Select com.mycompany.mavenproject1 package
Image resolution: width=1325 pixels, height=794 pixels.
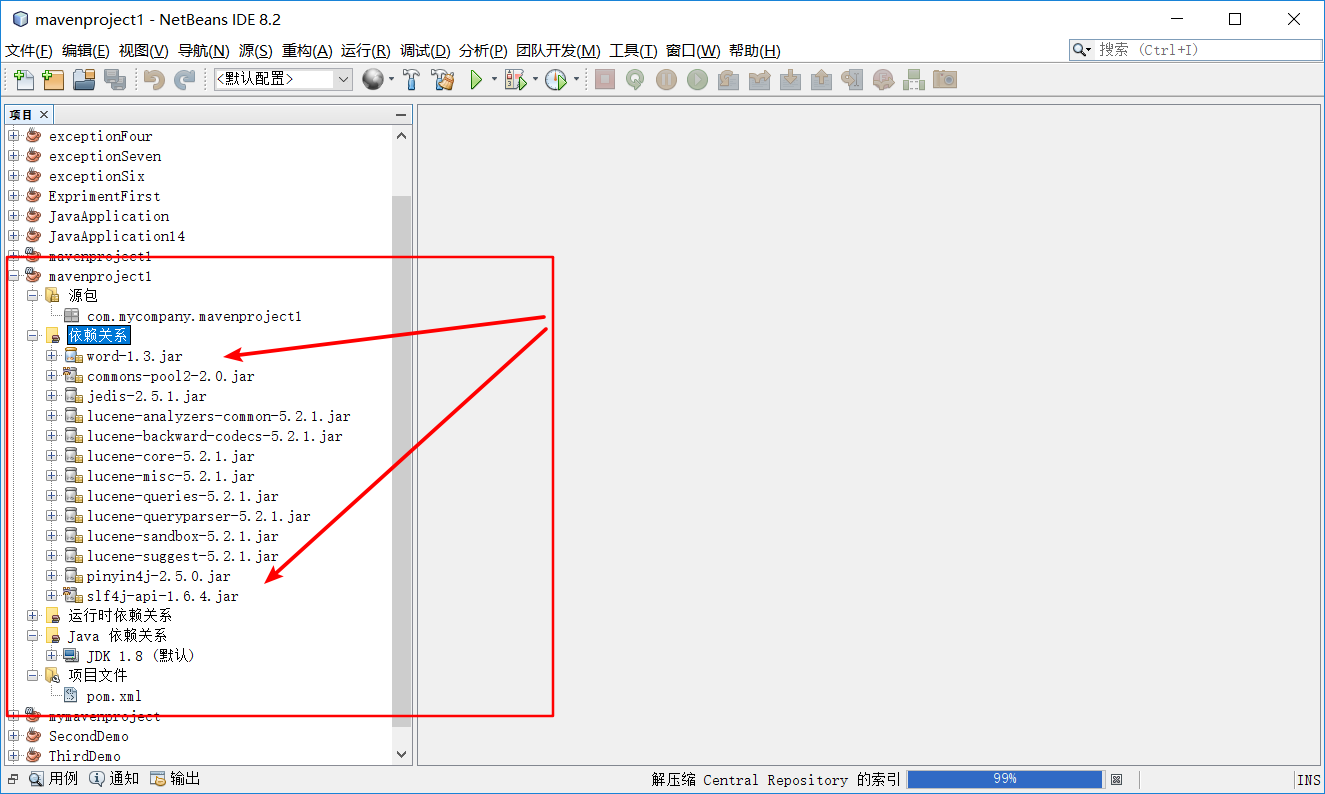(194, 316)
